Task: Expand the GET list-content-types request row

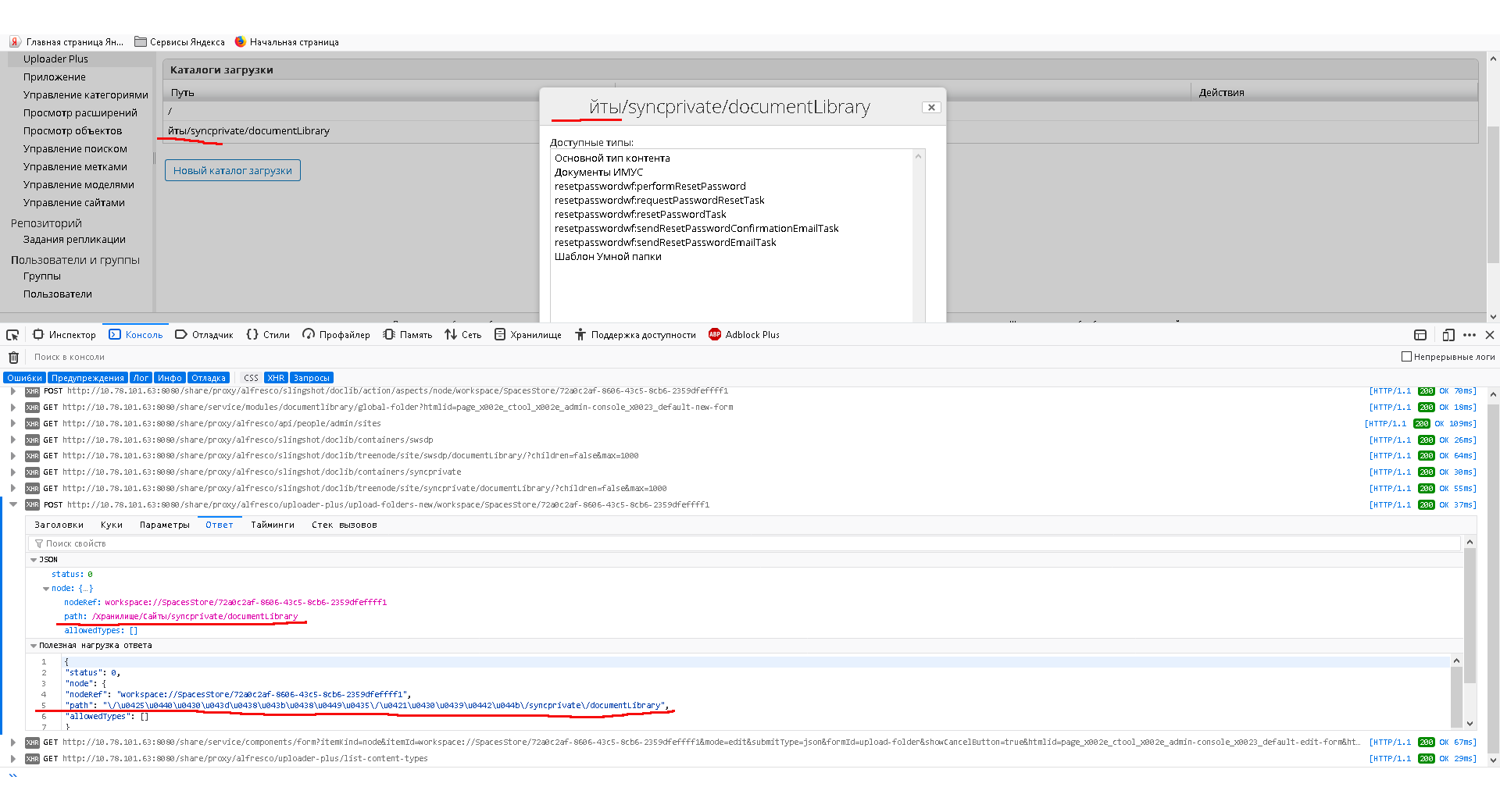Action: 13,759
